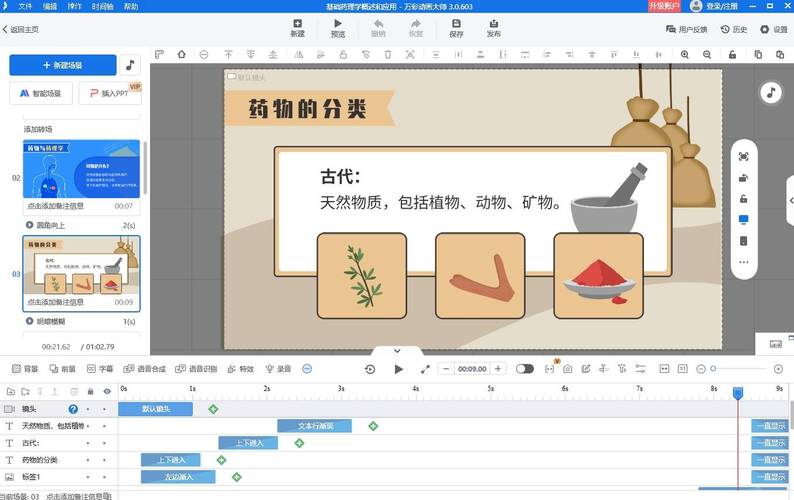The image size is (794, 500).
Task: Click the 预览 (Preview) icon
Action: [x=337, y=27]
